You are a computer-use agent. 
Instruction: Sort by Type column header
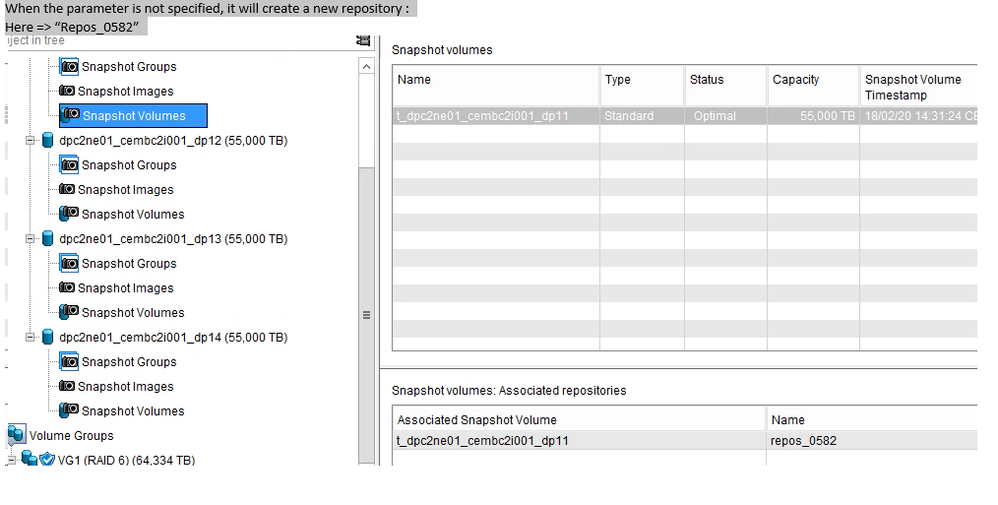point(642,86)
